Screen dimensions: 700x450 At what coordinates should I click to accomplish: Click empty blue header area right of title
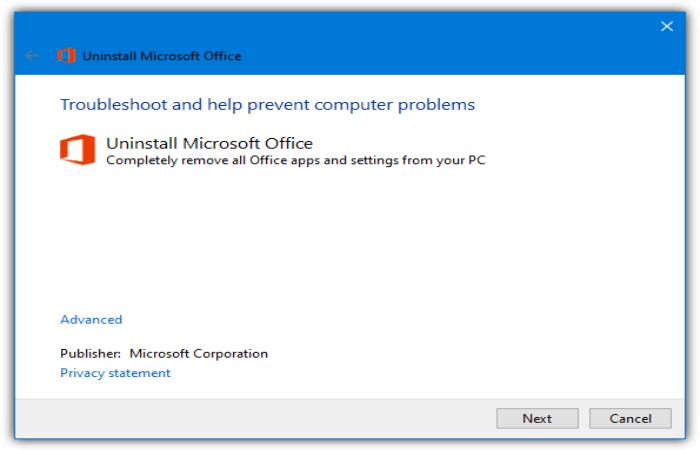pos(446,56)
